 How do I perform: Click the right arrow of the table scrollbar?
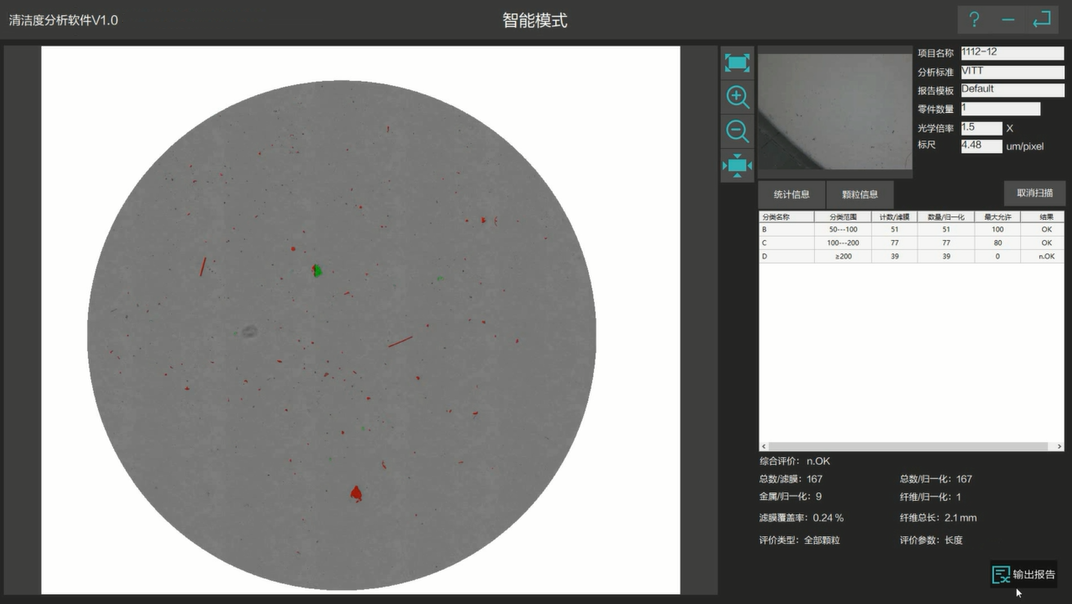1059,446
